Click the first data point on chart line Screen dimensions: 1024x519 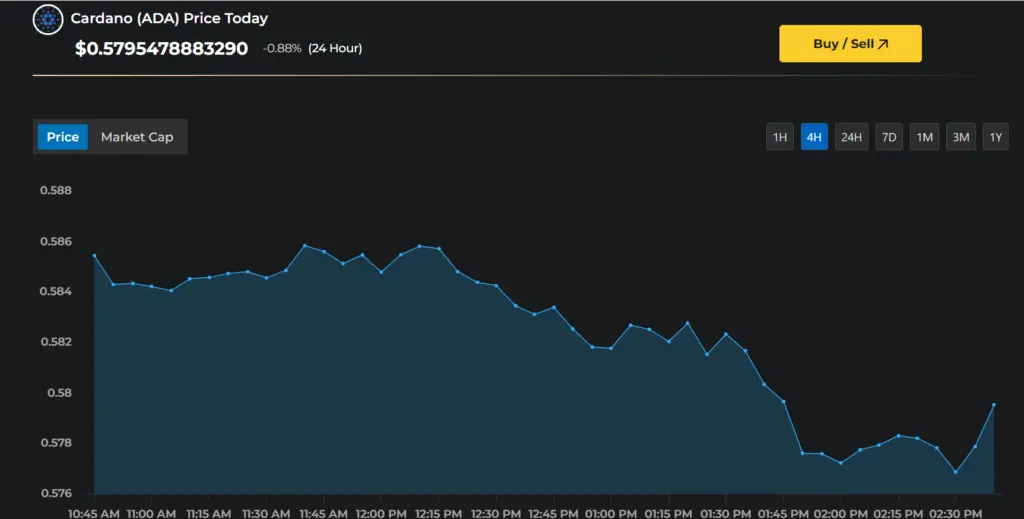tap(94, 256)
